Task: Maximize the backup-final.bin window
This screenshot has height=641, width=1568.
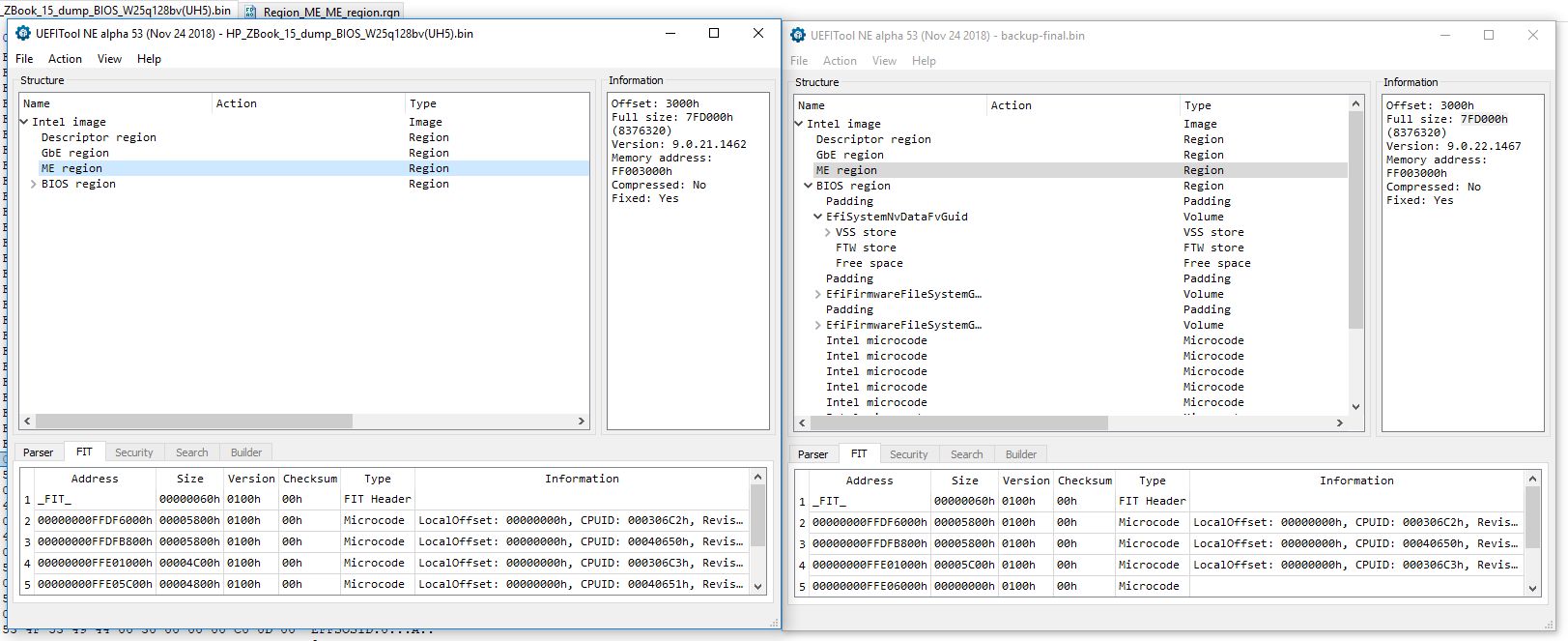Action: (x=1489, y=35)
